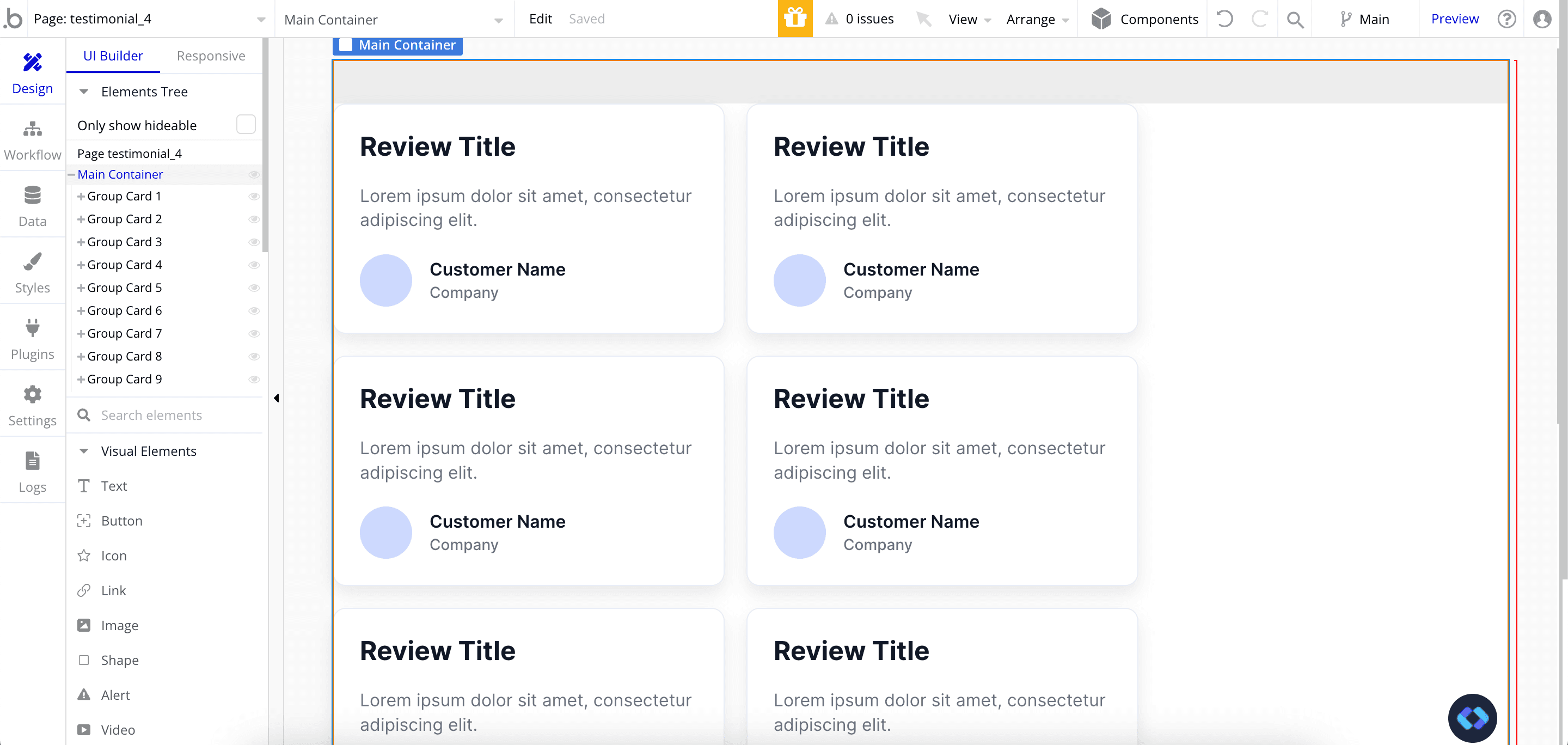Screen dimensions: 1568x745
Task: Switch to the Responsive tab
Action: 211,56
